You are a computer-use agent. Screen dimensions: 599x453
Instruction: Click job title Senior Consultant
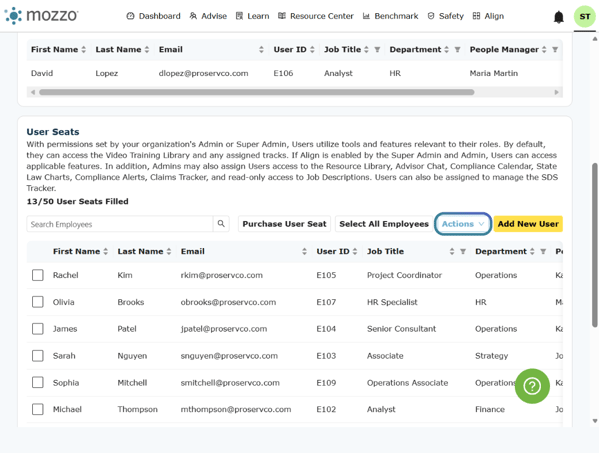coord(401,329)
